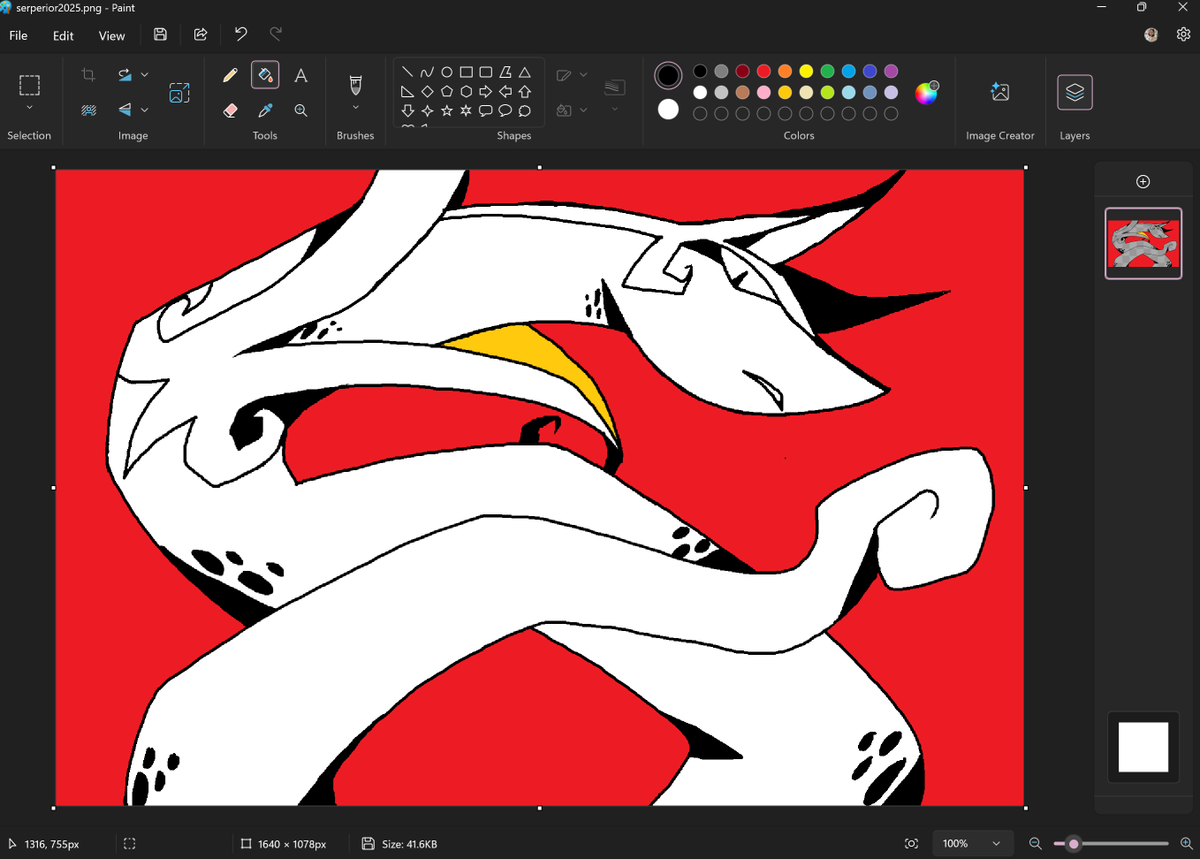Select the rectangular Selection tool
This screenshot has width=1200, height=859.
pyautogui.click(x=29, y=85)
